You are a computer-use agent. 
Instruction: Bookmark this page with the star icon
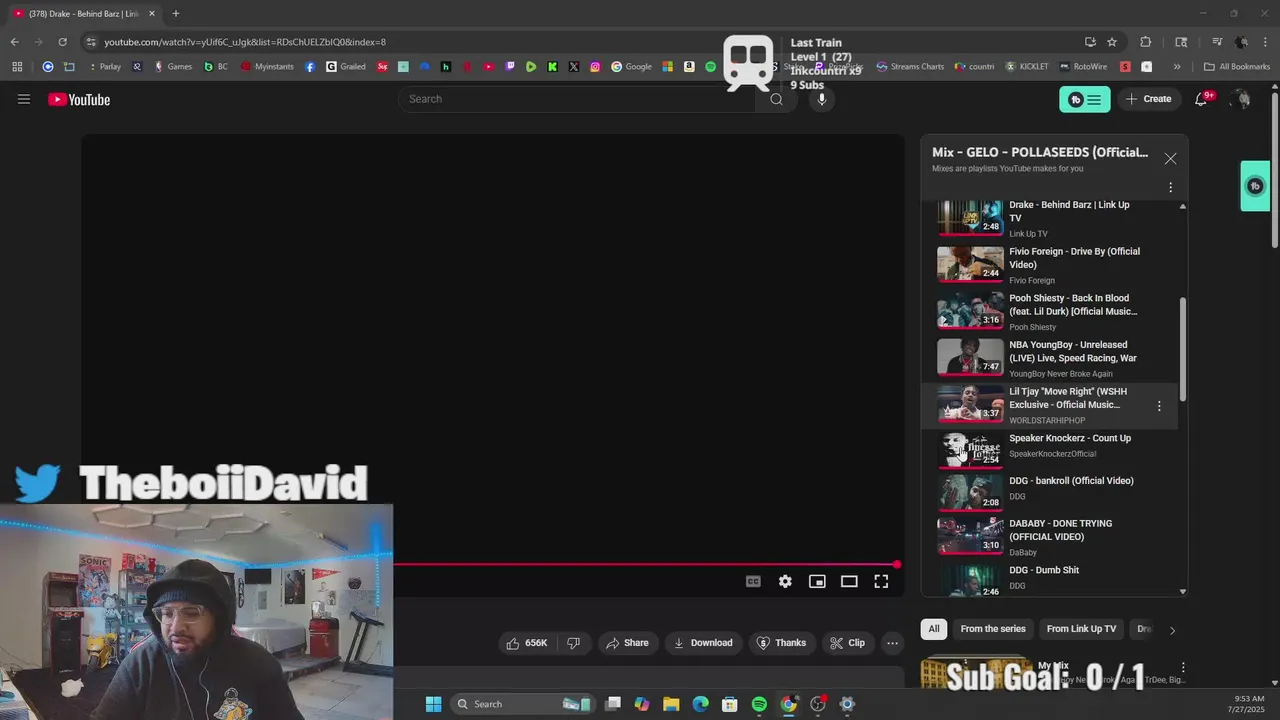point(1112,42)
